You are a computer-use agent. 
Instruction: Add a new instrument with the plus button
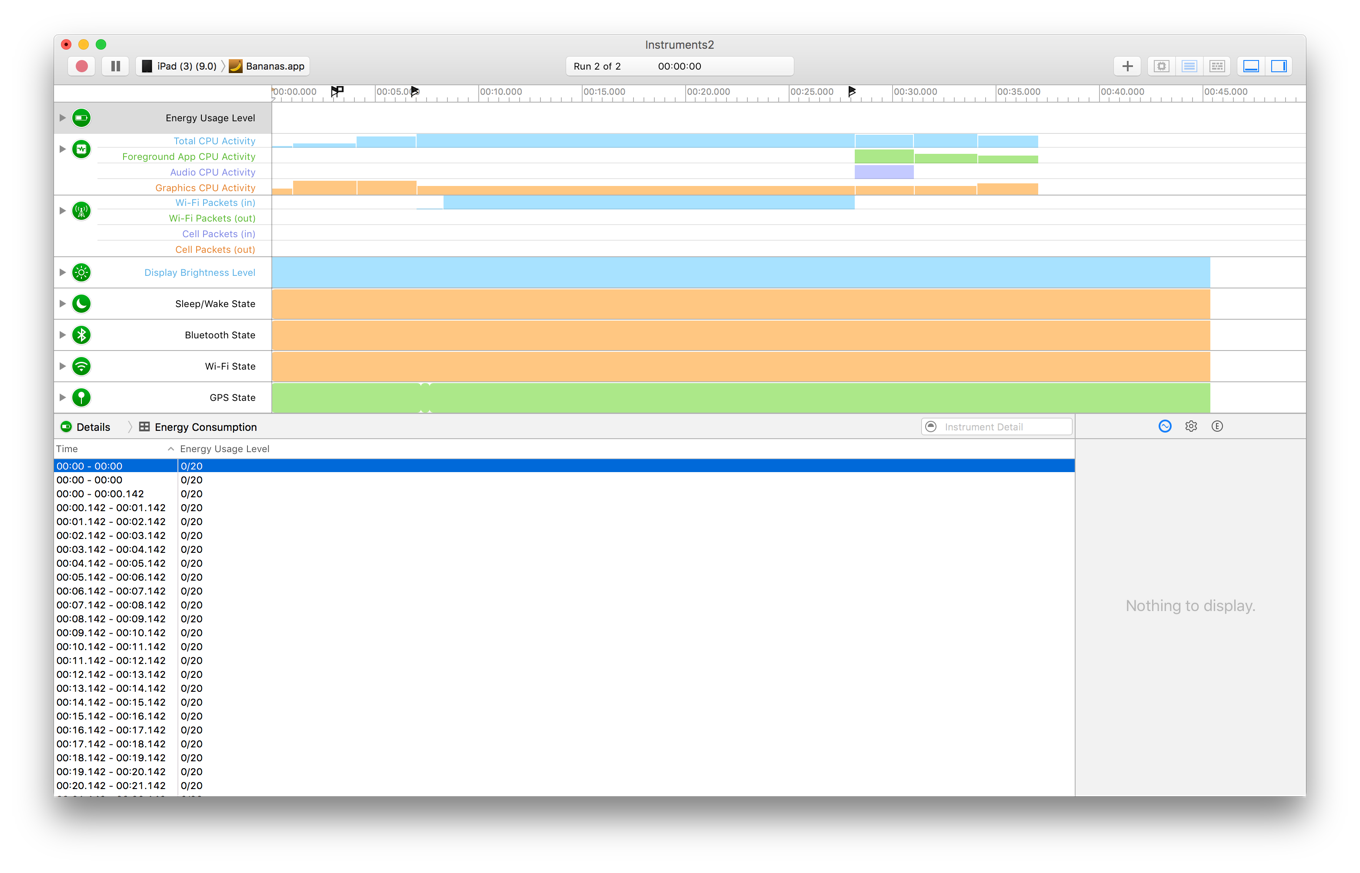[1127, 65]
